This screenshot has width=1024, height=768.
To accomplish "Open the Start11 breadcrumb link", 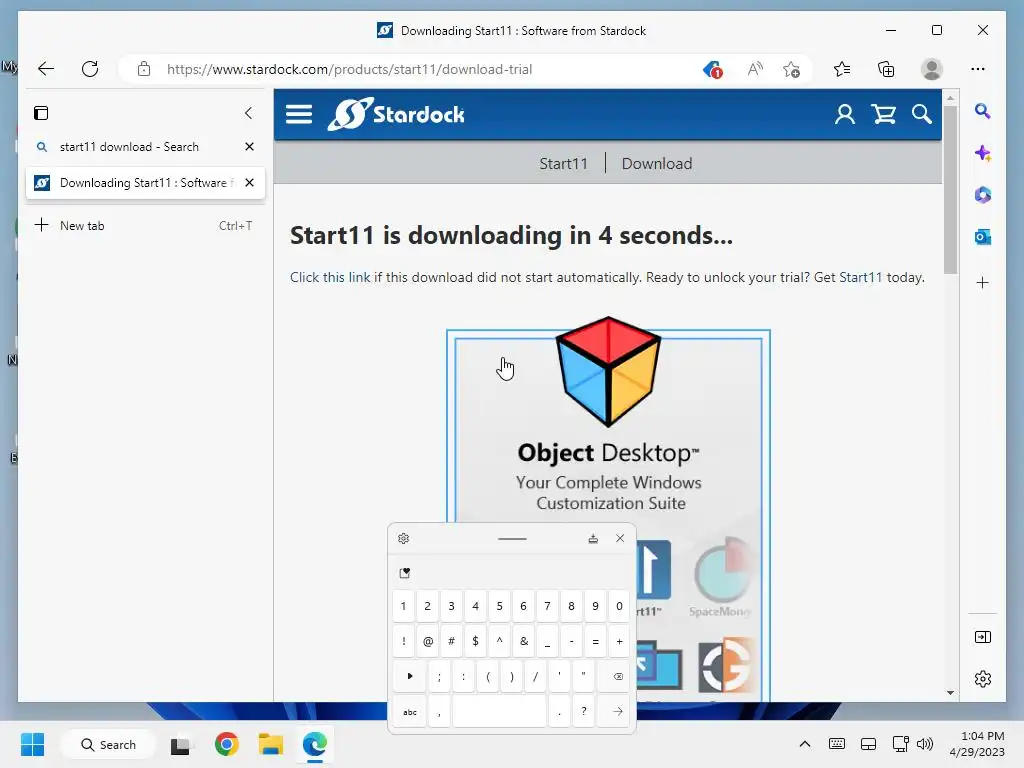I will pyautogui.click(x=563, y=164).
